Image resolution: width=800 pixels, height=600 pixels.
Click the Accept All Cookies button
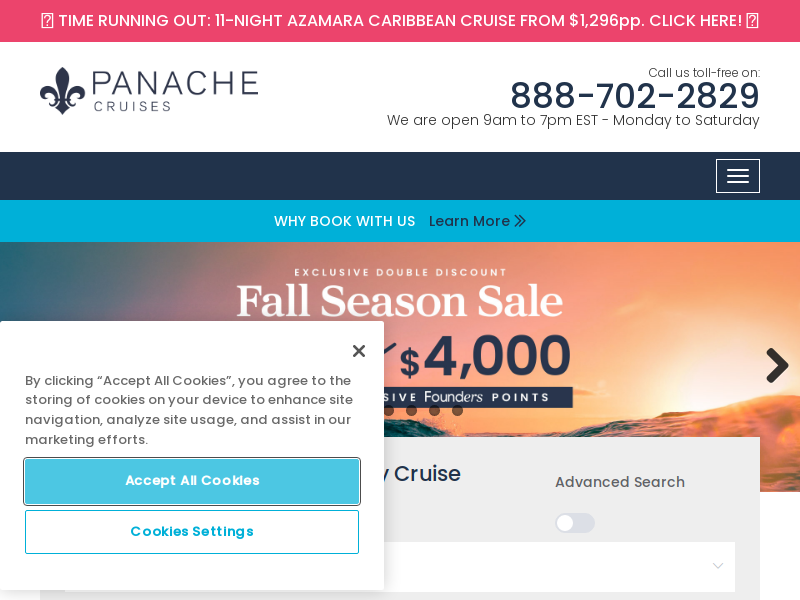[x=192, y=481]
